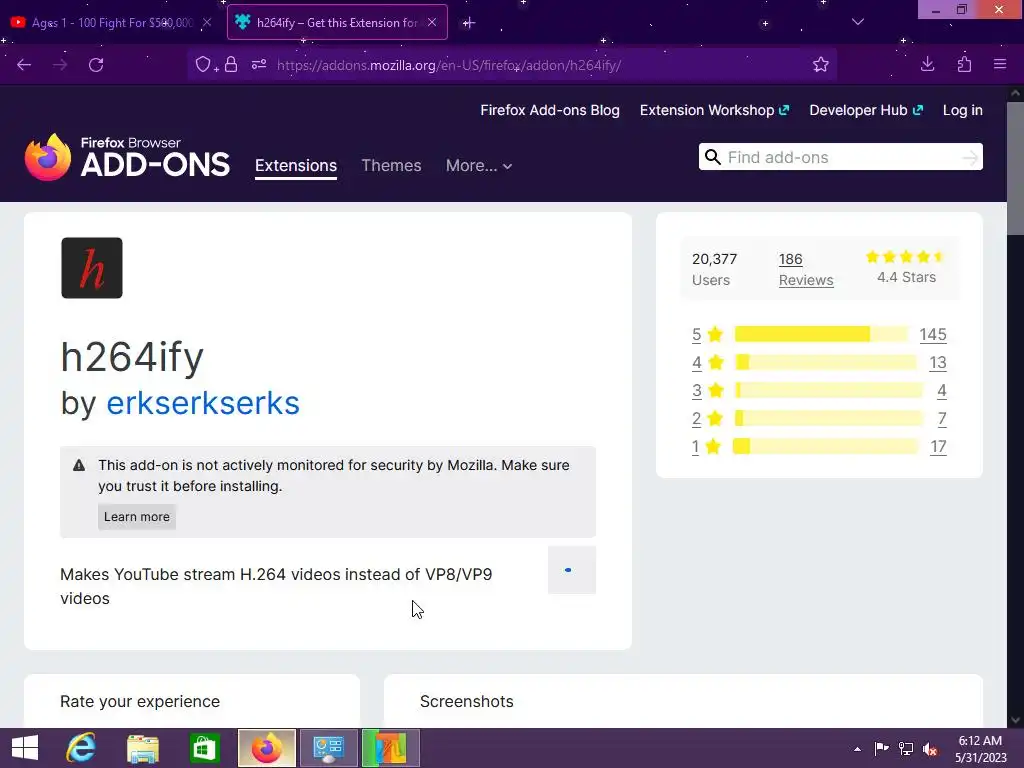Click the h264ify extension icon
This screenshot has height=768, width=1024.
click(x=92, y=268)
